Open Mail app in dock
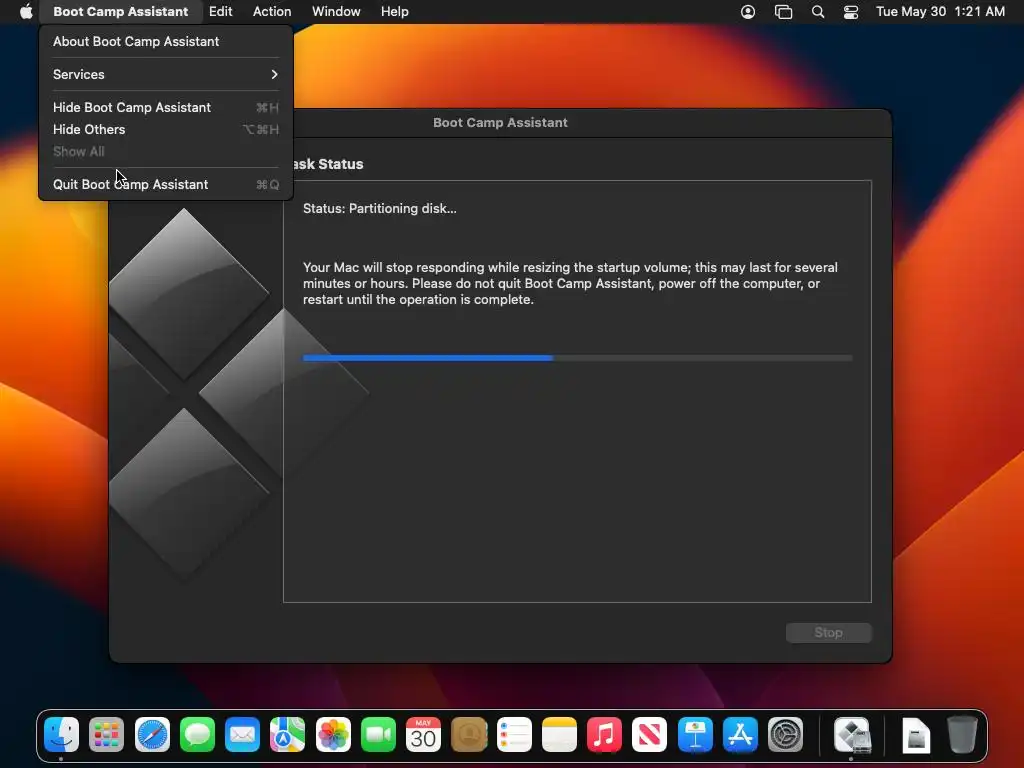 tap(242, 735)
